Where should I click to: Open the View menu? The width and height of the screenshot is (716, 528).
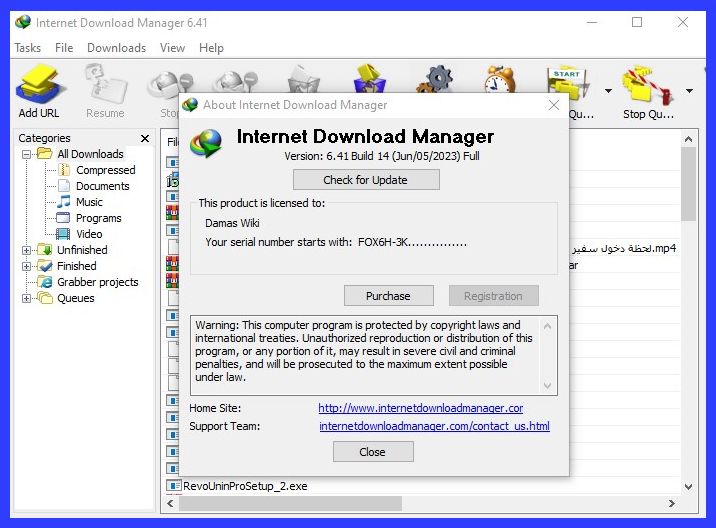coord(172,48)
